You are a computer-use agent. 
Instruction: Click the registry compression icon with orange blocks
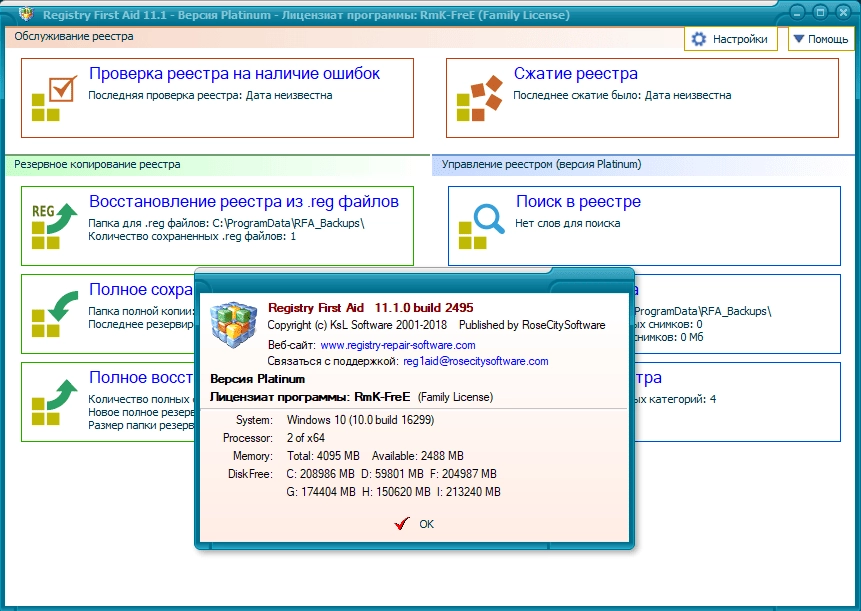coord(479,99)
